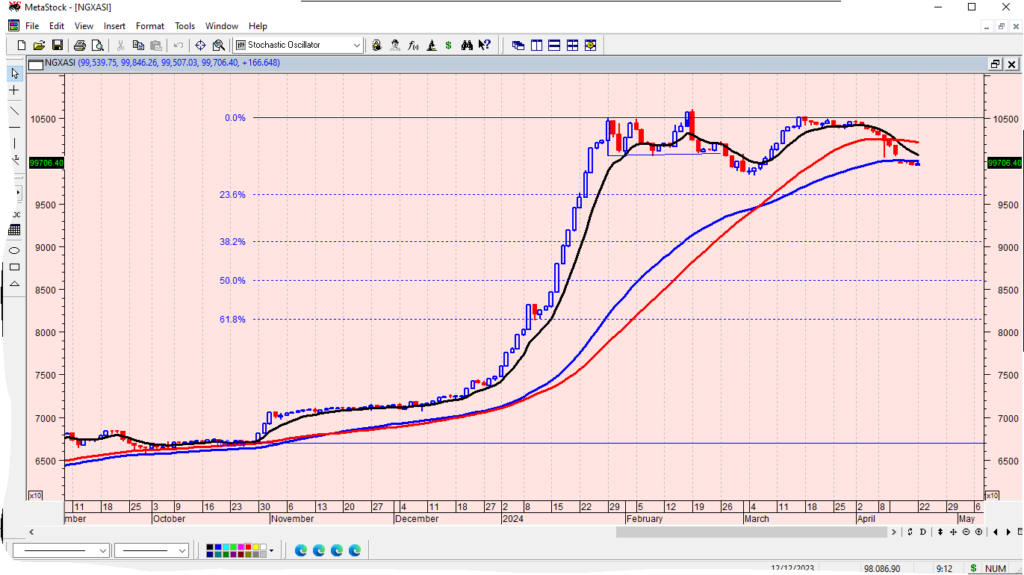This screenshot has height=575, width=1024.
Task: Click the NGXASI chart title bar
Action: pyautogui.click(x=500, y=63)
